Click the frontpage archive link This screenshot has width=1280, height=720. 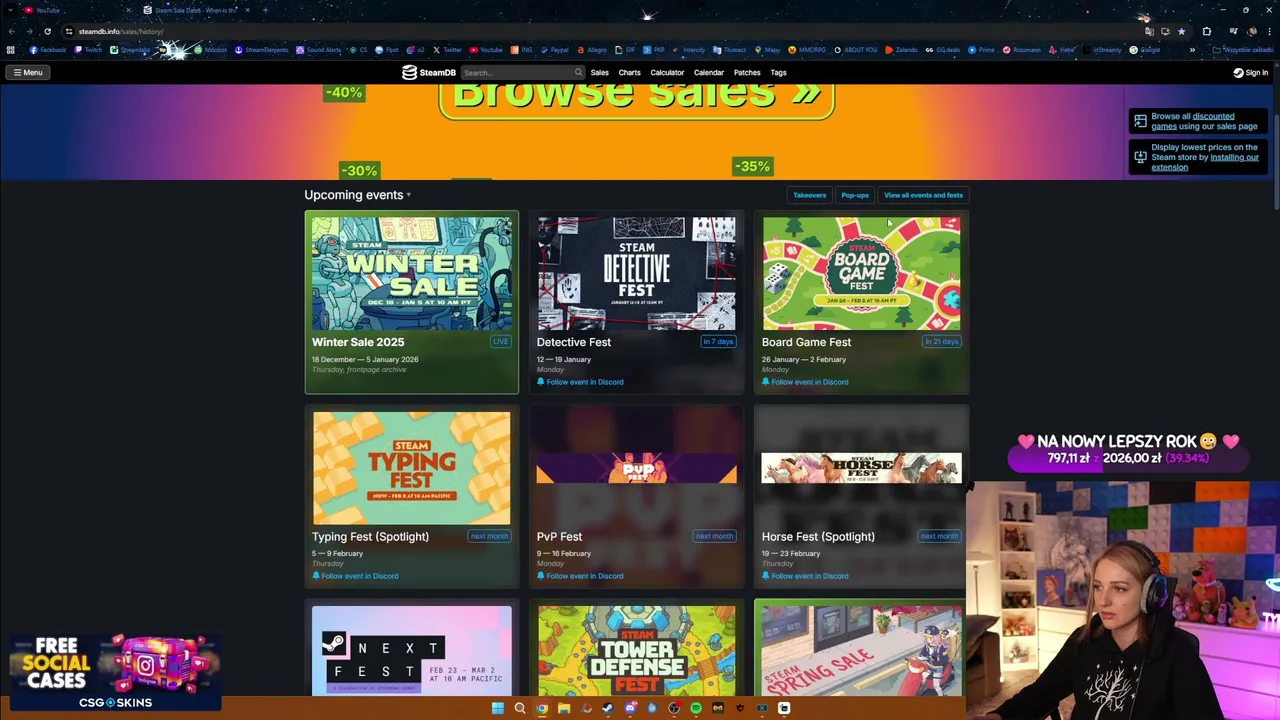pyautogui.click(x=378, y=370)
